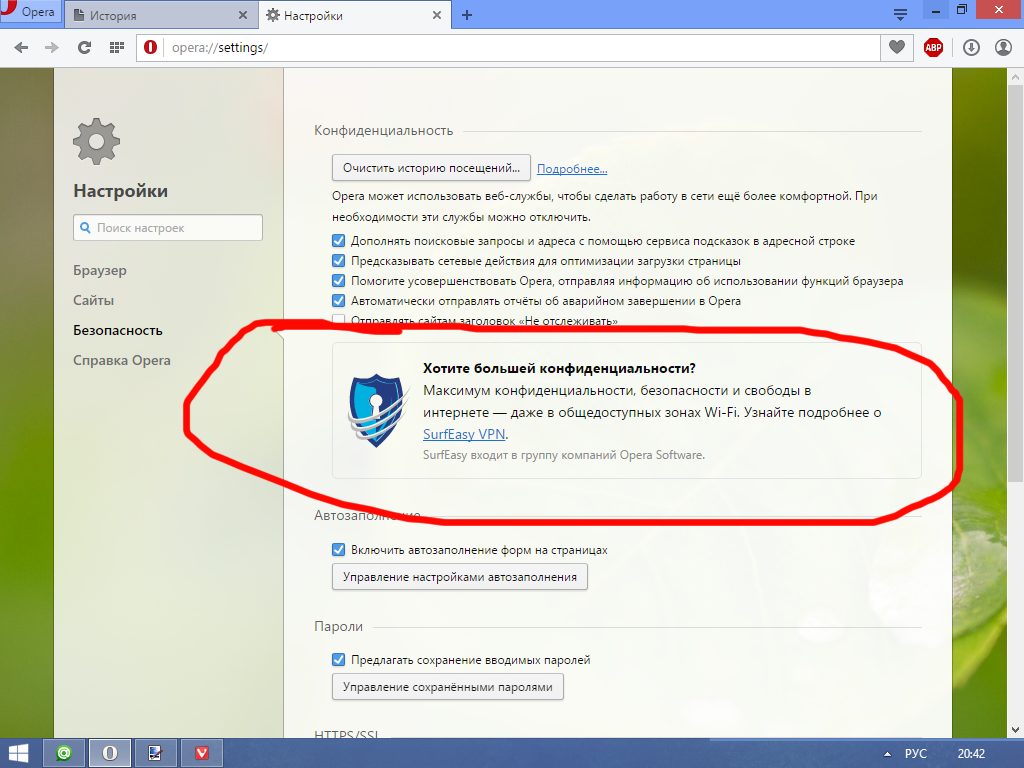Open the downloads panel
Screen dimensions: 1024x768
click(971, 48)
